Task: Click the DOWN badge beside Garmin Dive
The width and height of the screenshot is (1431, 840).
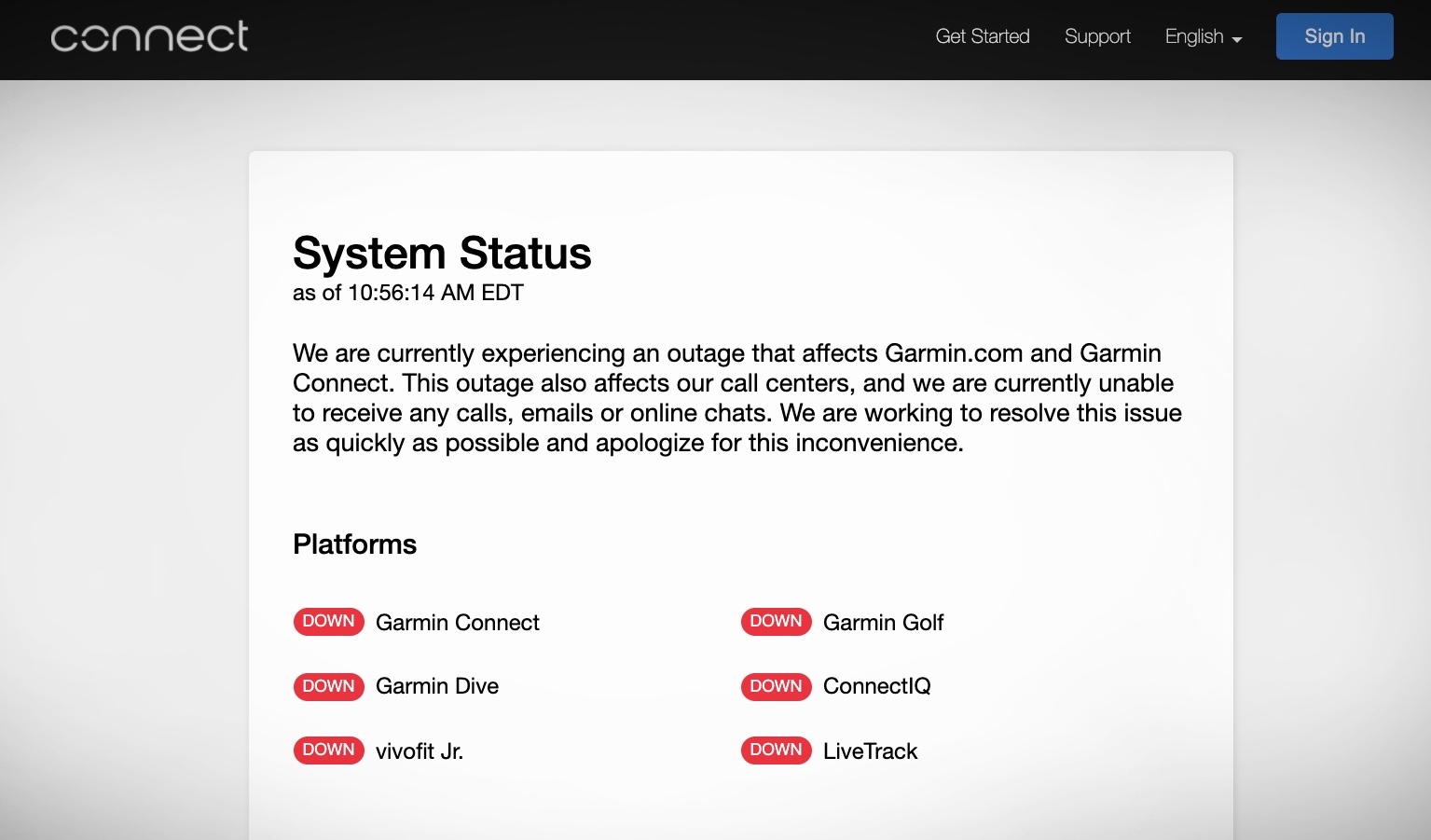Action: tap(328, 687)
